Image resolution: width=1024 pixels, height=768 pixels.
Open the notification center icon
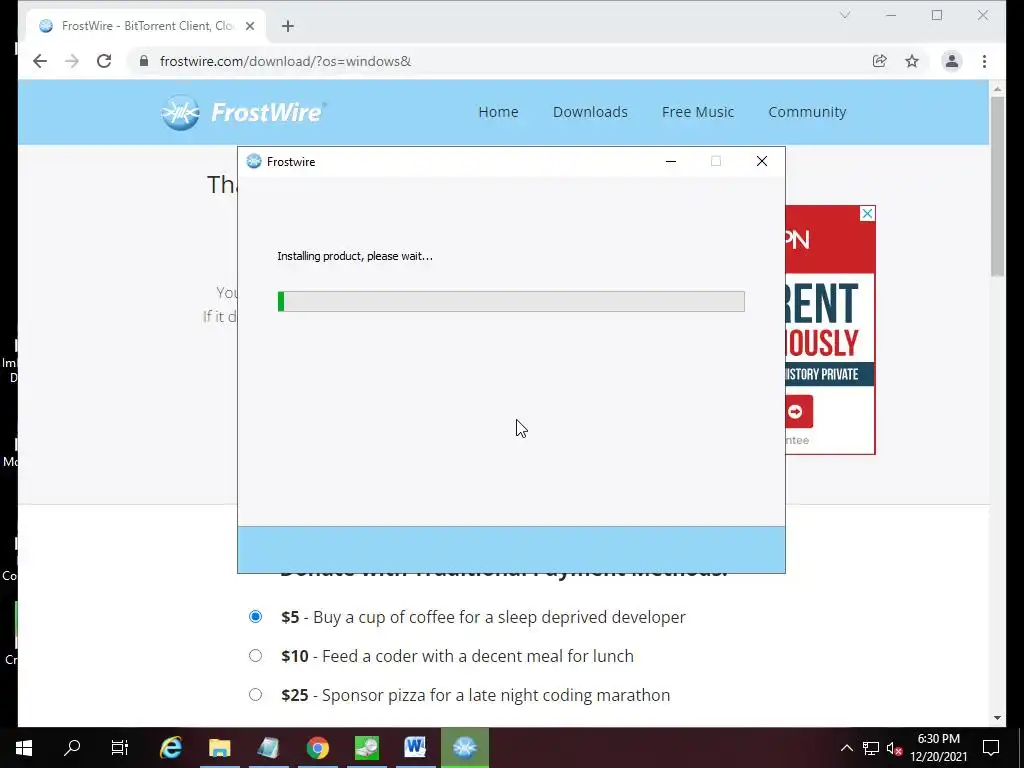pos(991,748)
